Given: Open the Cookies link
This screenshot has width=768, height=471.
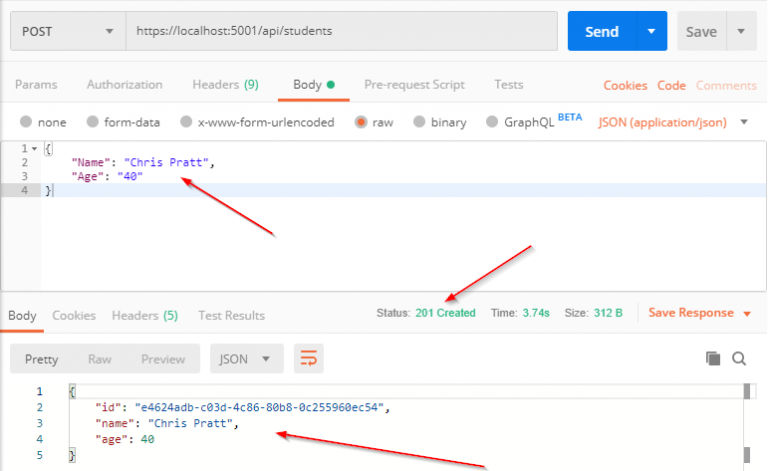Looking at the screenshot, I should coord(625,86).
